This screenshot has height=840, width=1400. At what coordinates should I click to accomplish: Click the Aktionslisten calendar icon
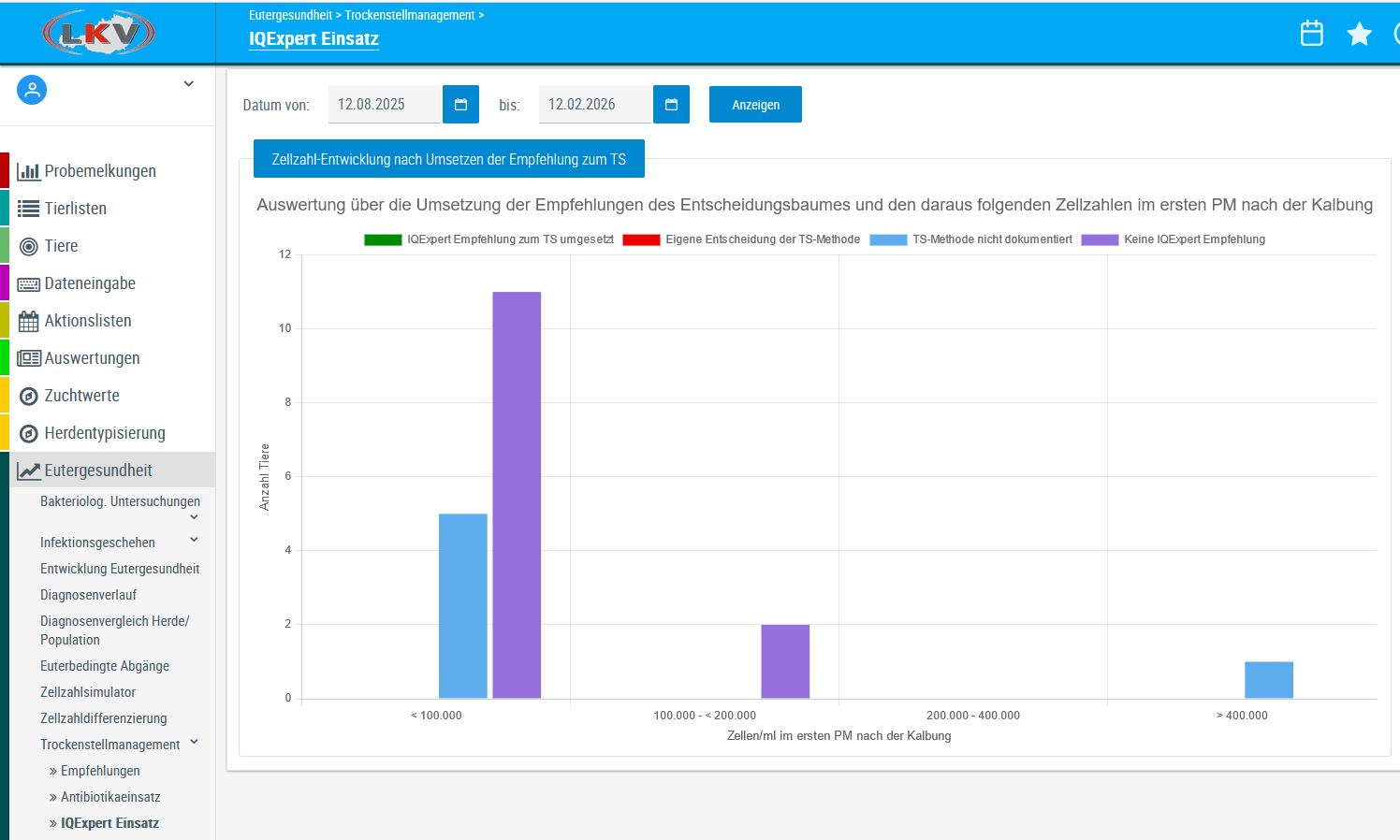[29, 321]
